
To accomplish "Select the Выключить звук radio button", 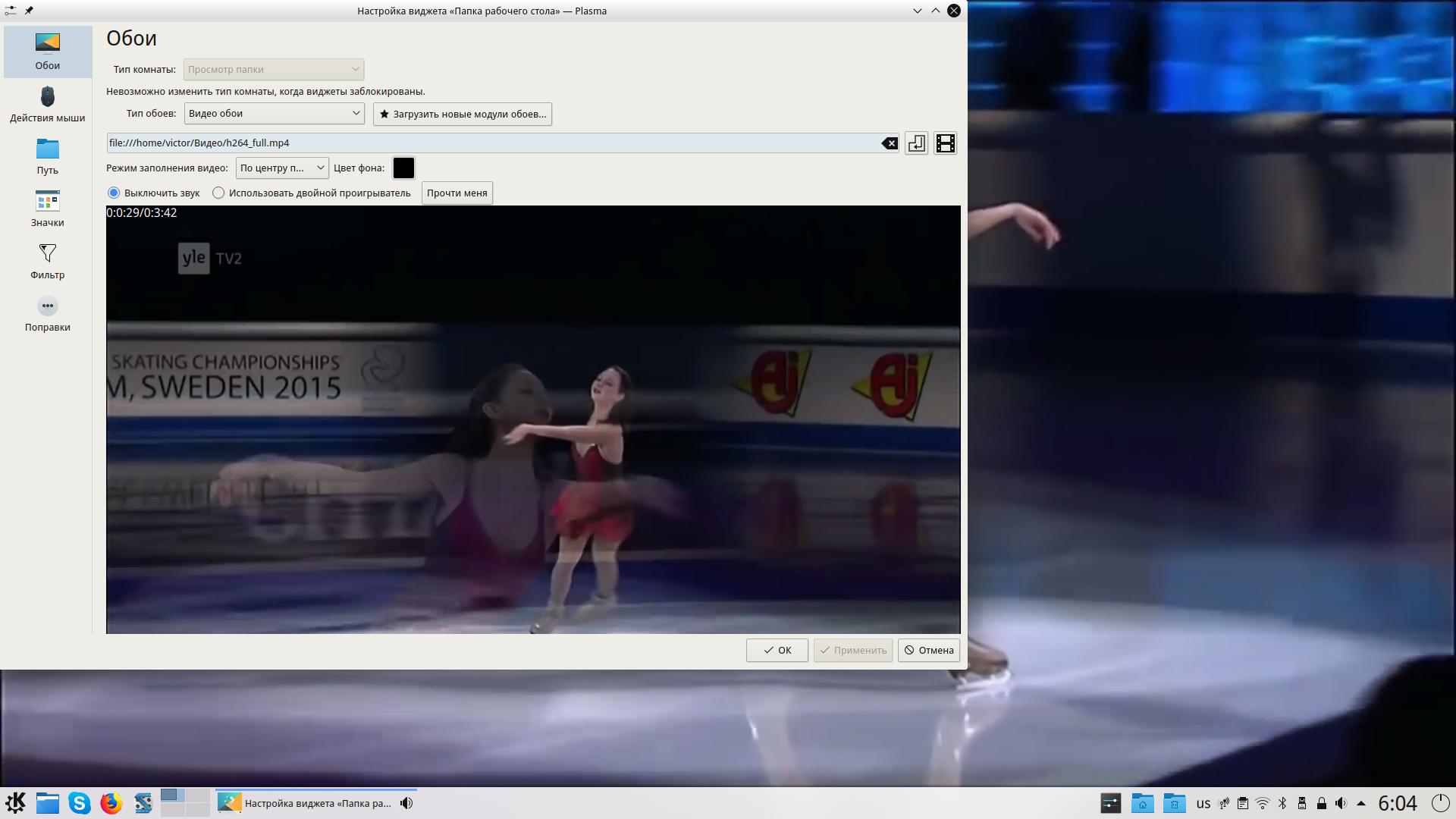I will pyautogui.click(x=114, y=193).
